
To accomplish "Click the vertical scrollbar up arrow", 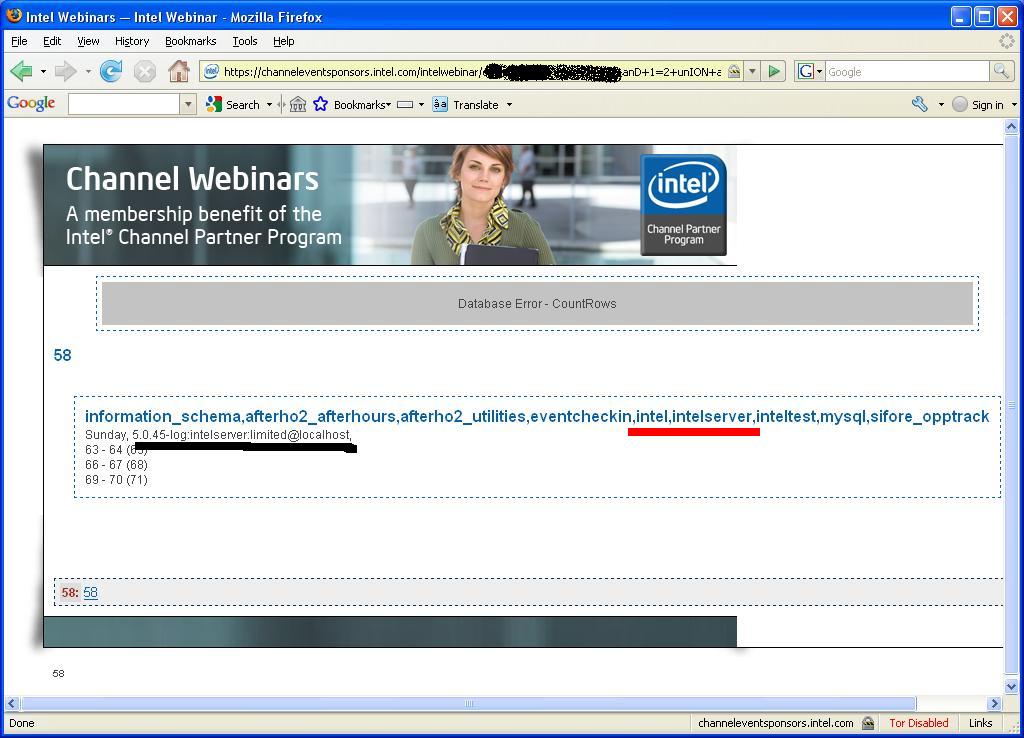I will (x=1011, y=127).
